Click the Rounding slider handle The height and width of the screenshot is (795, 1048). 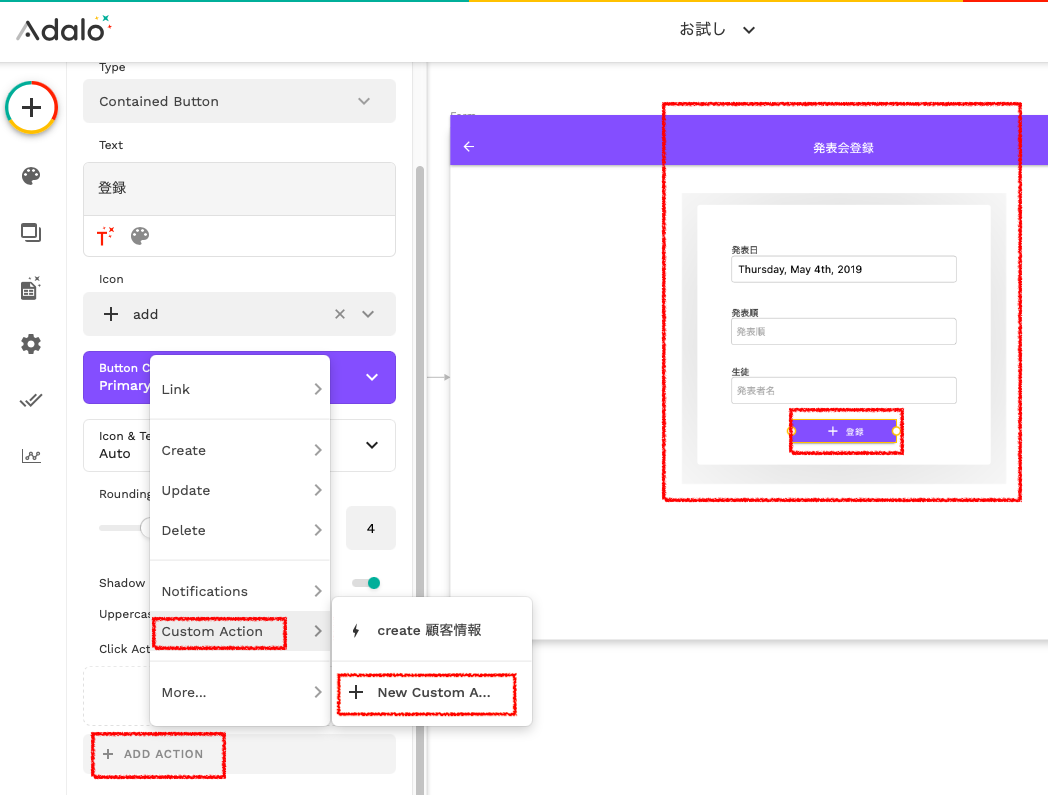click(147, 528)
